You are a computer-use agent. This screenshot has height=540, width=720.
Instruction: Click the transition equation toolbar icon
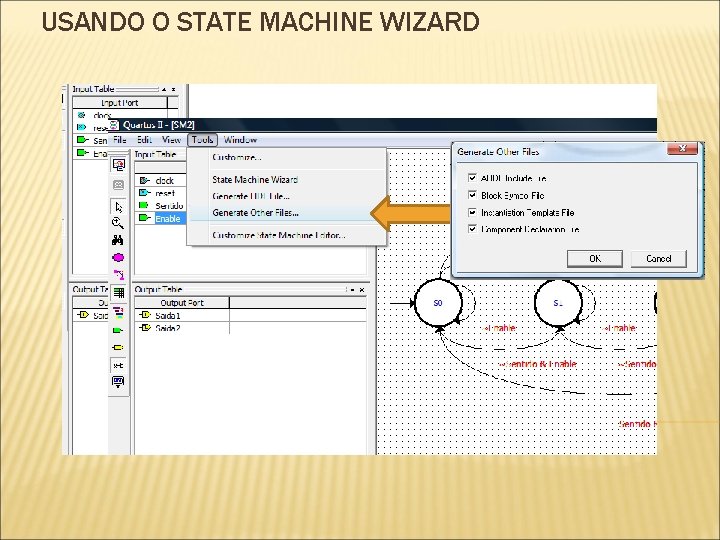(x=118, y=365)
